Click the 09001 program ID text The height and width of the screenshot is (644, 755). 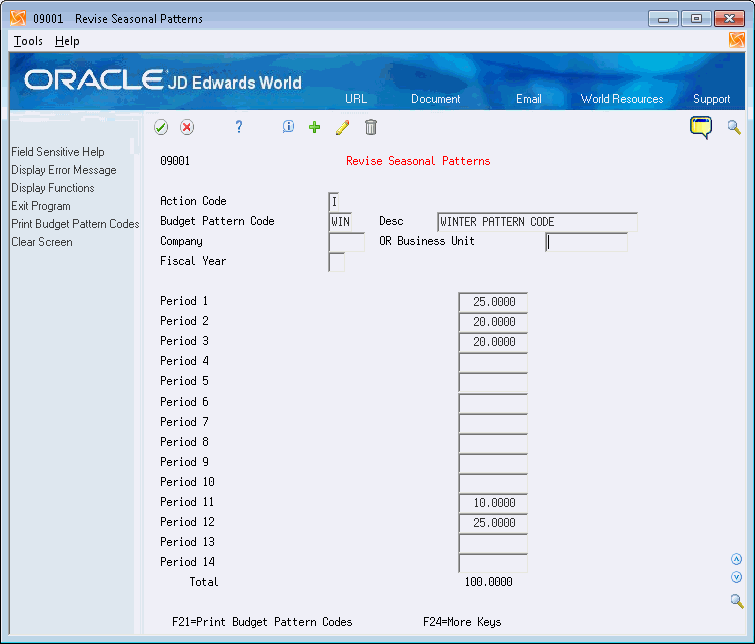point(175,161)
